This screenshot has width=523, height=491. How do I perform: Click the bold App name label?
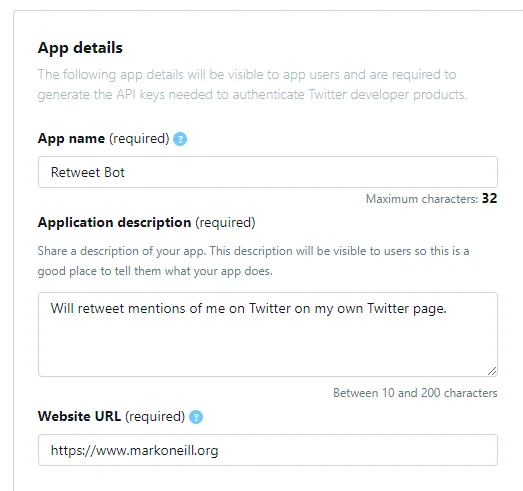coord(71,138)
